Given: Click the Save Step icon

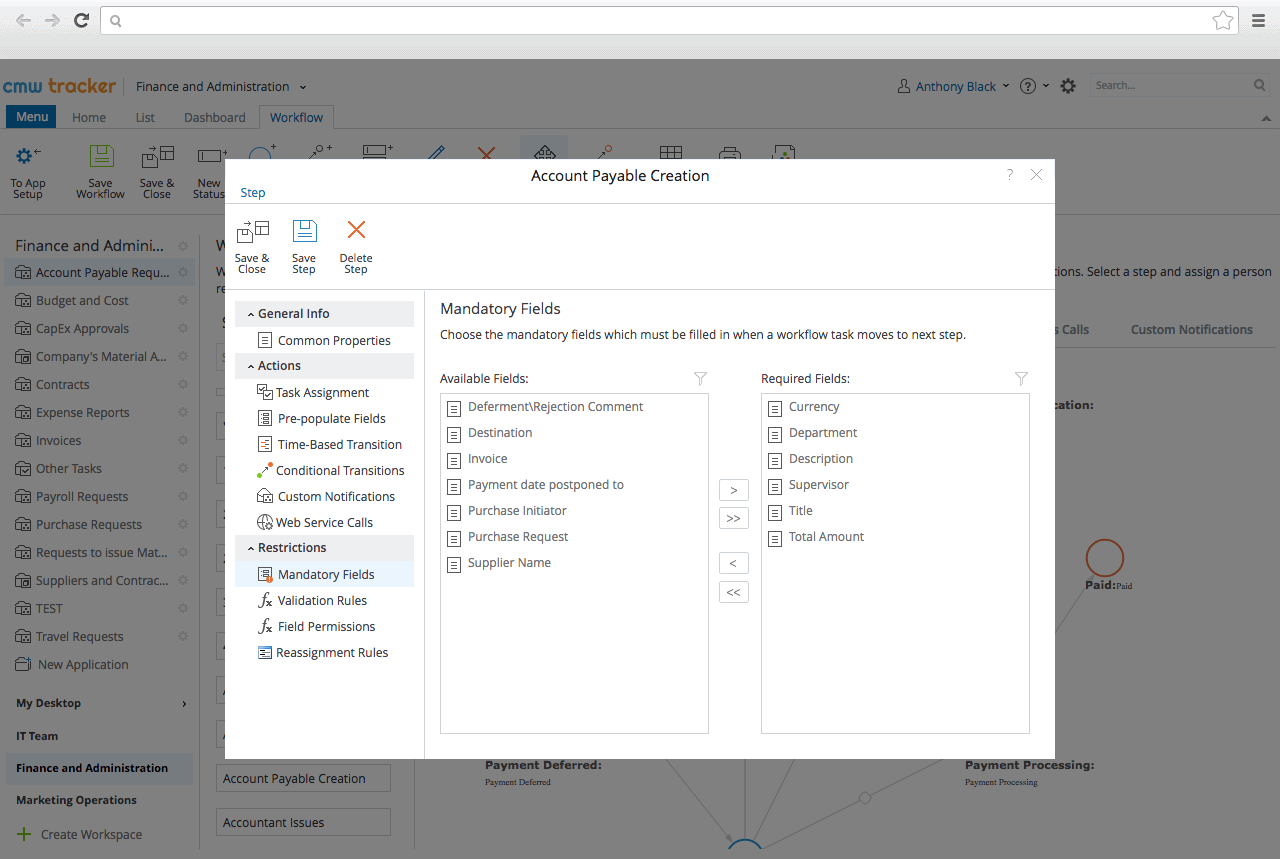Looking at the screenshot, I should tap(304, 232).
